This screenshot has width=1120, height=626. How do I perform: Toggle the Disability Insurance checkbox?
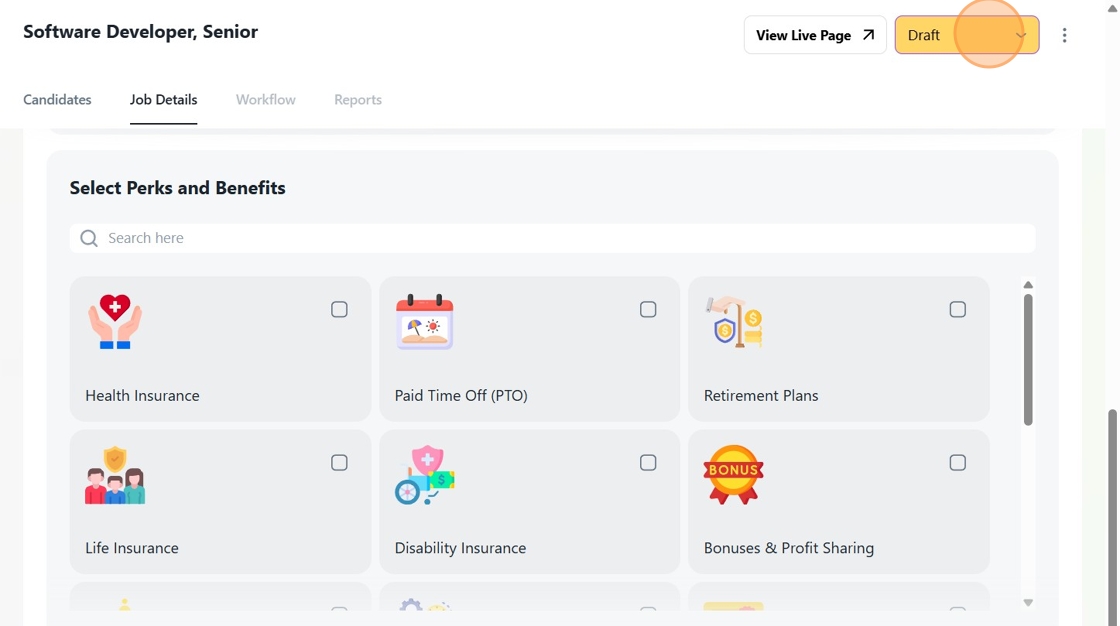[x=648, y=463]
